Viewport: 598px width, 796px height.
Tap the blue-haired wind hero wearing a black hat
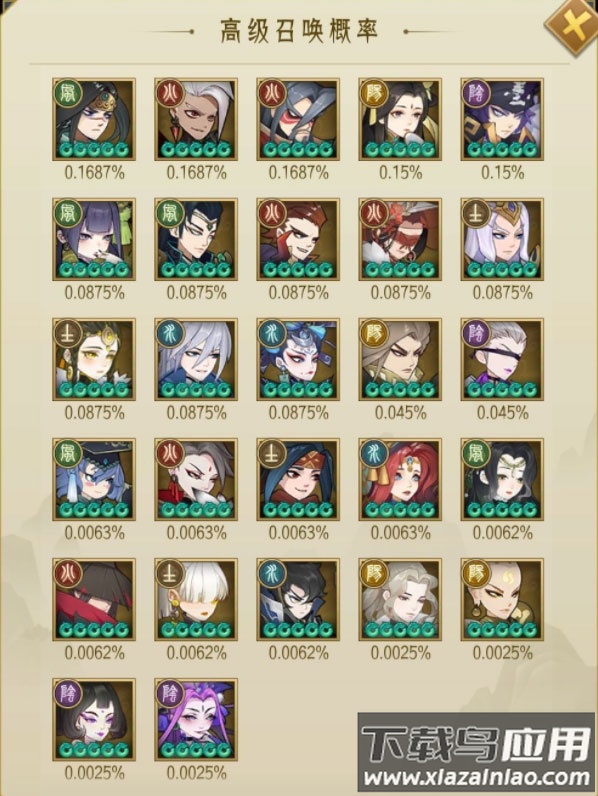pos(94,480)
